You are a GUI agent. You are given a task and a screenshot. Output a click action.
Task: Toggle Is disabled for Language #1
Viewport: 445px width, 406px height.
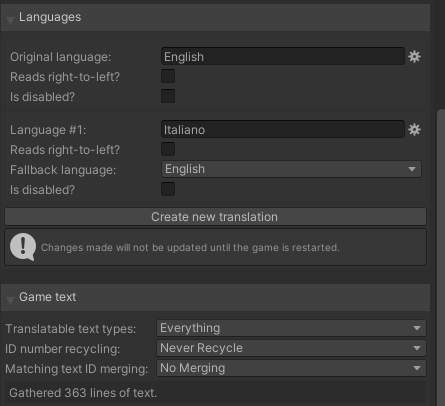coord(168,189)
